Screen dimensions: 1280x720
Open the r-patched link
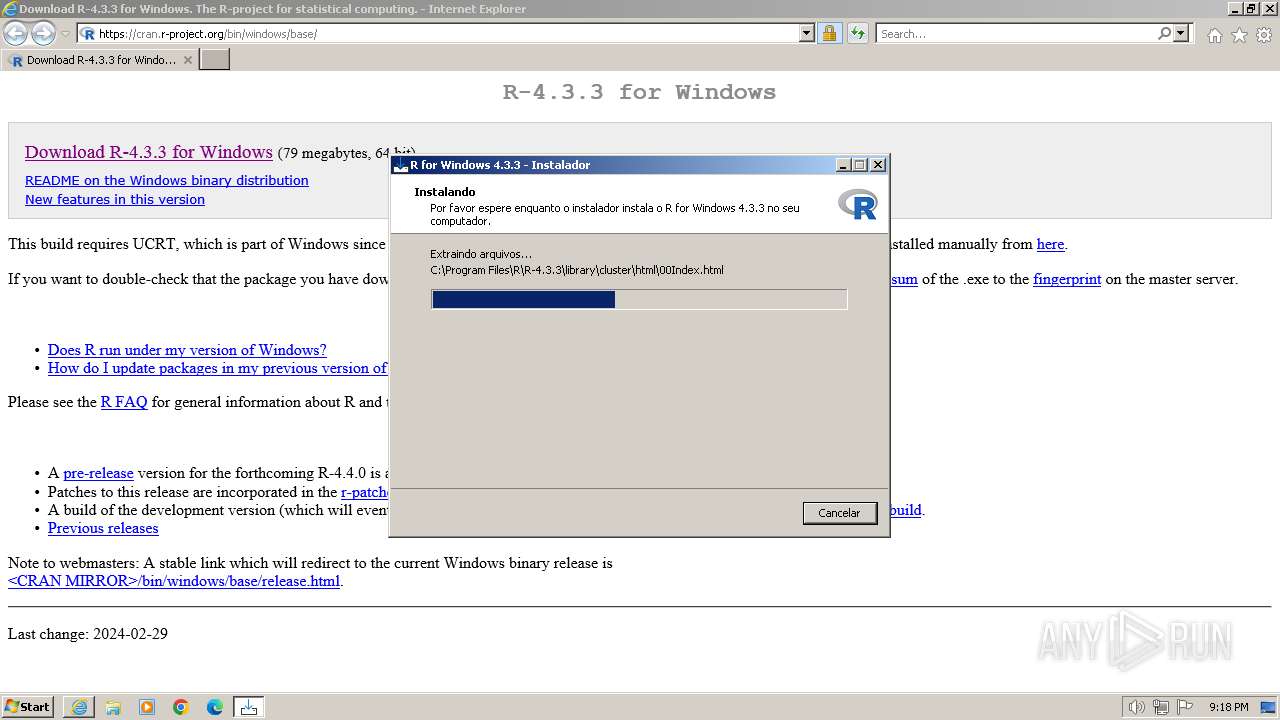point(365,492)
